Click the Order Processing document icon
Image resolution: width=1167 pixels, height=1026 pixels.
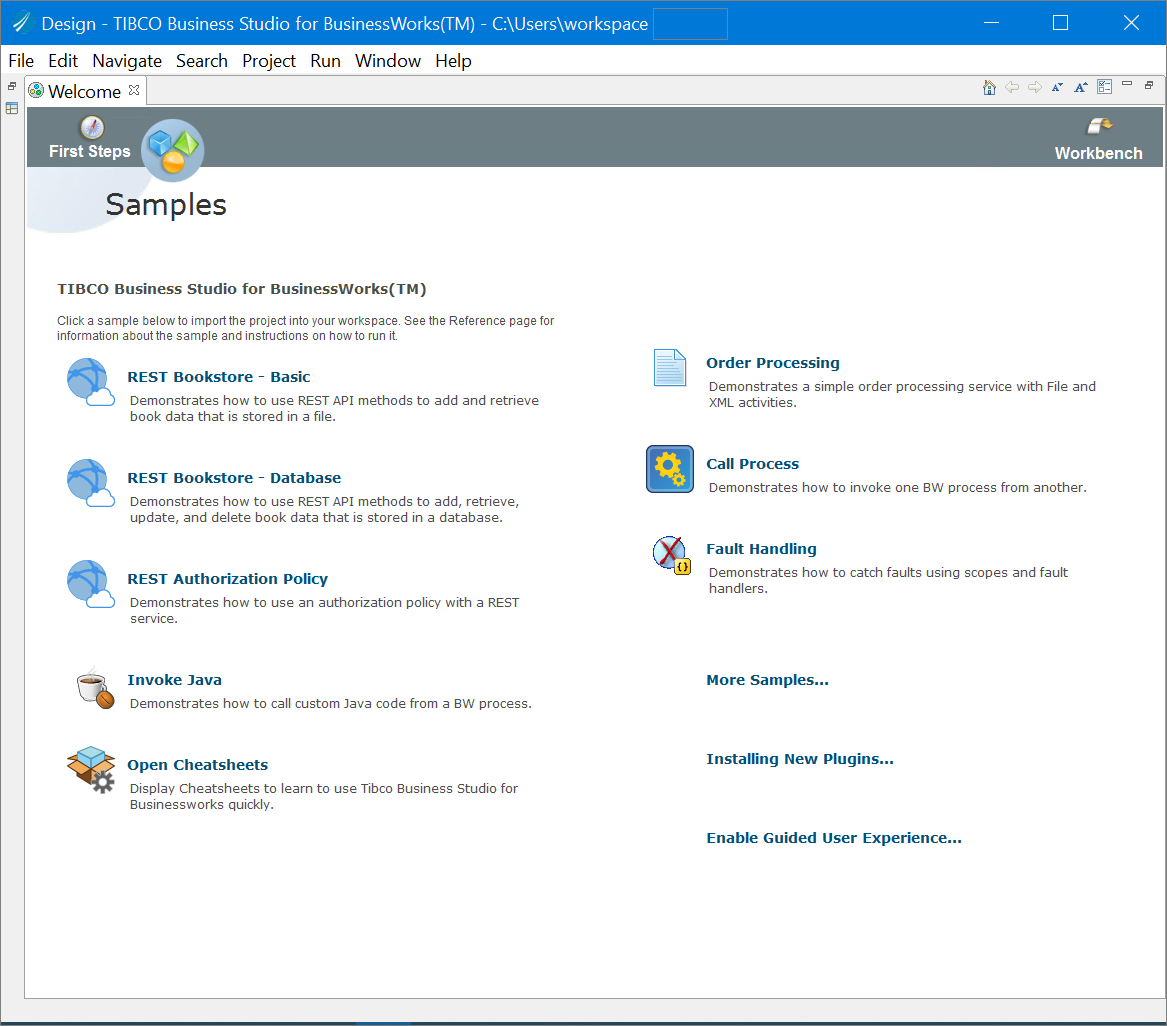click(670, 368)
